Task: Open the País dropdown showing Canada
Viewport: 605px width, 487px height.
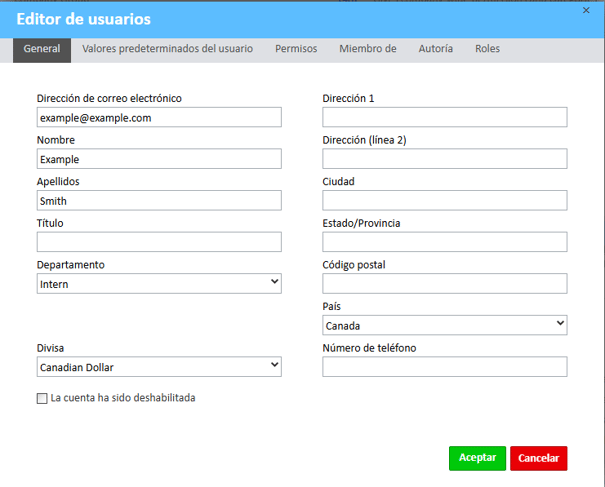Action: (444, 325)
